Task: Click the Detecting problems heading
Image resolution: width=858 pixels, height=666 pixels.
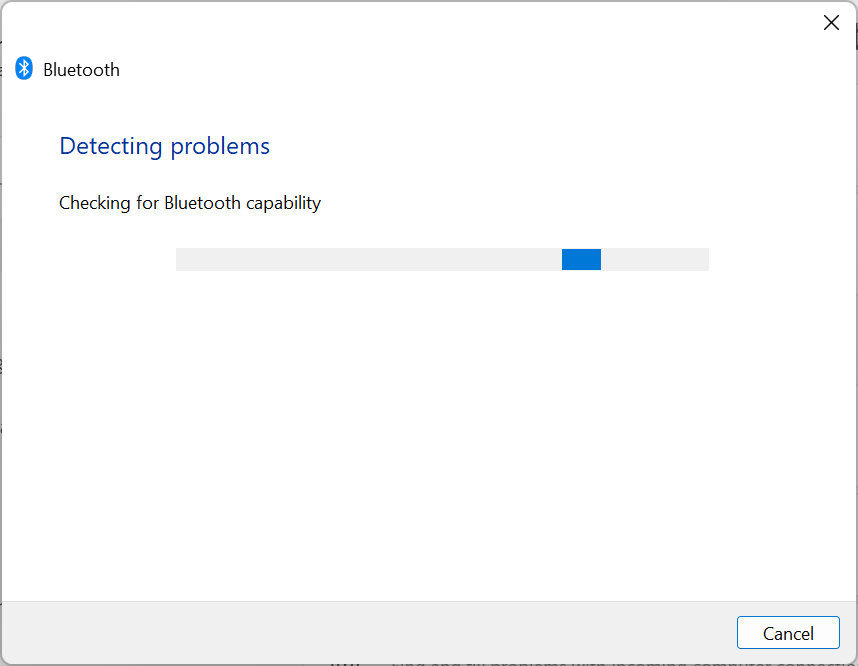Action: click(x=164, y=146)
